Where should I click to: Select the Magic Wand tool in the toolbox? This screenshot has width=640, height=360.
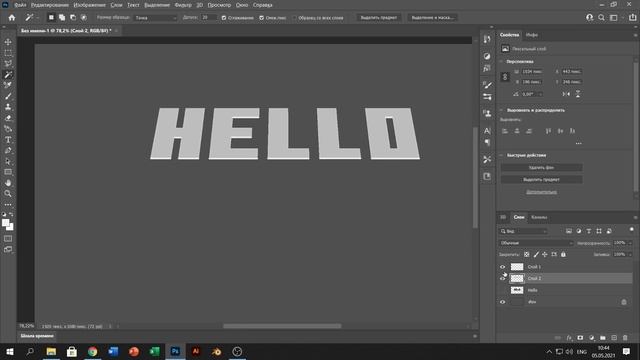point(8,75)
